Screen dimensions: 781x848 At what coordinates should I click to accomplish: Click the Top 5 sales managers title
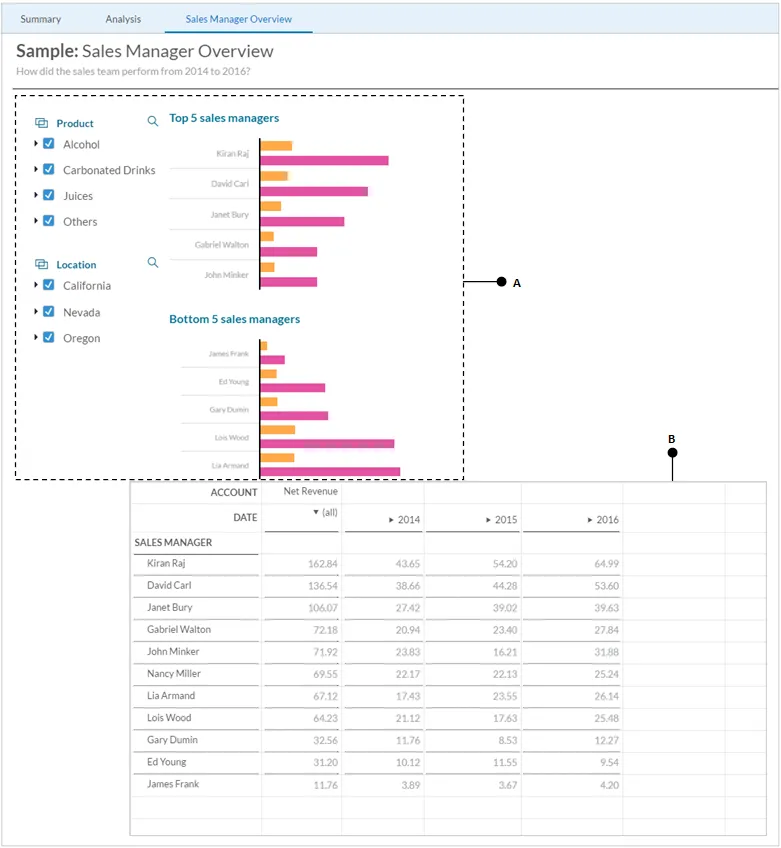[x=224, y=118]
